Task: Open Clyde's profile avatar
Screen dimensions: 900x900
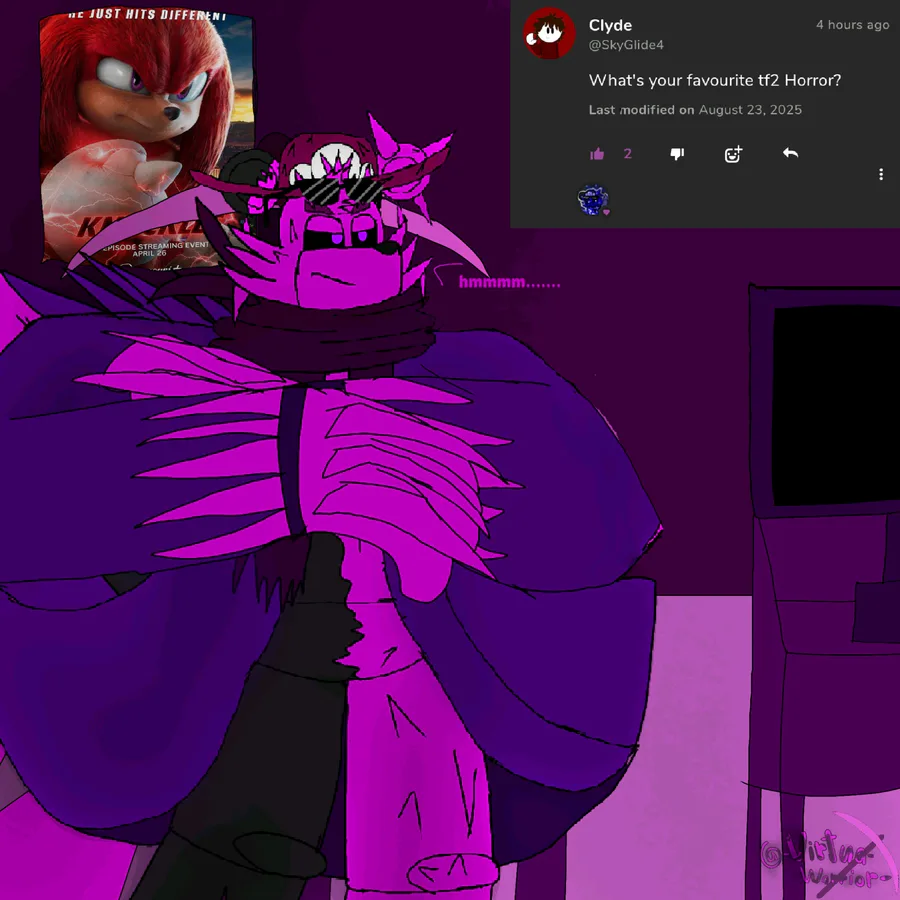Action: pos(549,33)
